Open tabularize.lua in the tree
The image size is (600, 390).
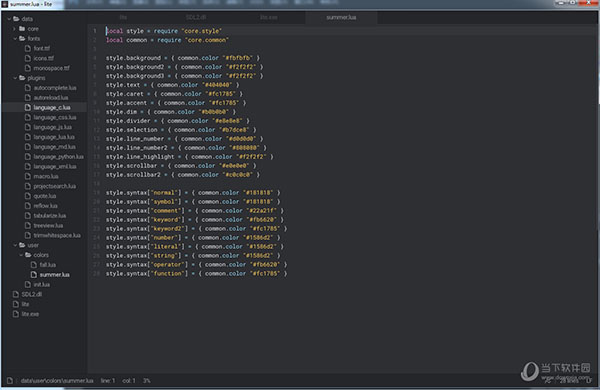tap(50, 215)
